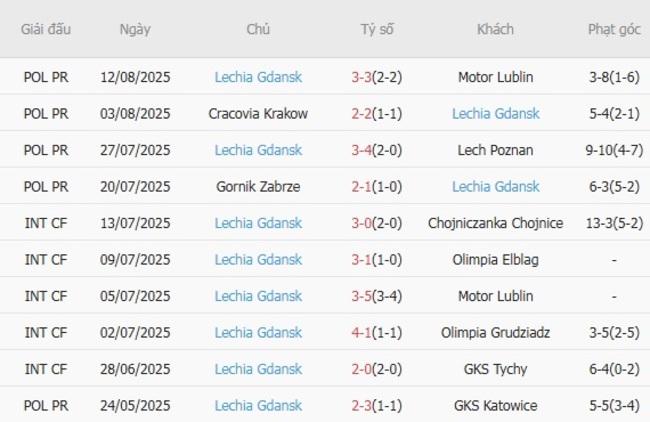
Task: Click the Tỷ số column header
Action: click(377, 29)
